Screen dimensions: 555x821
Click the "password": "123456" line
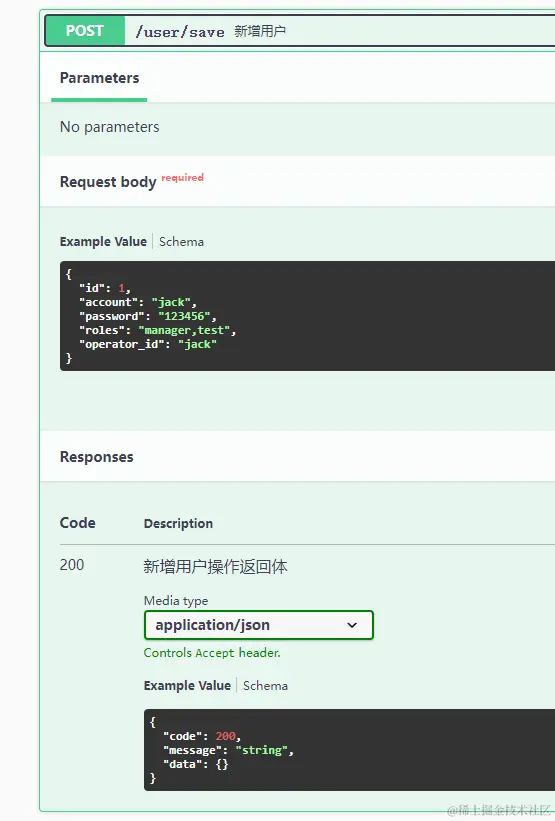pos(148,316)
